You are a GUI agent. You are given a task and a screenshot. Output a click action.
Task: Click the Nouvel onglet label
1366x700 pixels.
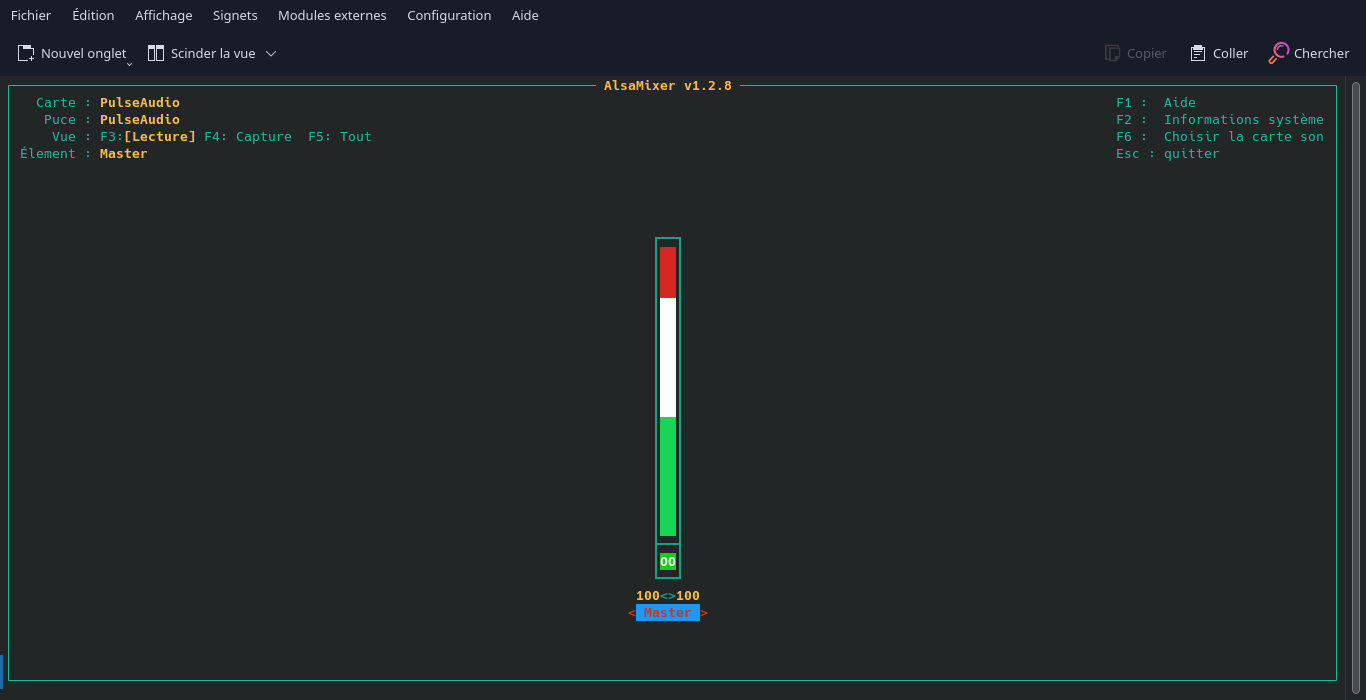pyautogui.click(x=84, y=53)
